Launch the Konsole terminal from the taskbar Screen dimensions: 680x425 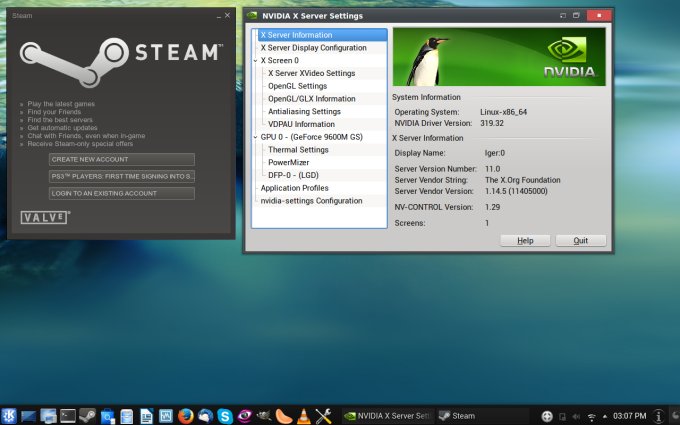pos(68,416)
